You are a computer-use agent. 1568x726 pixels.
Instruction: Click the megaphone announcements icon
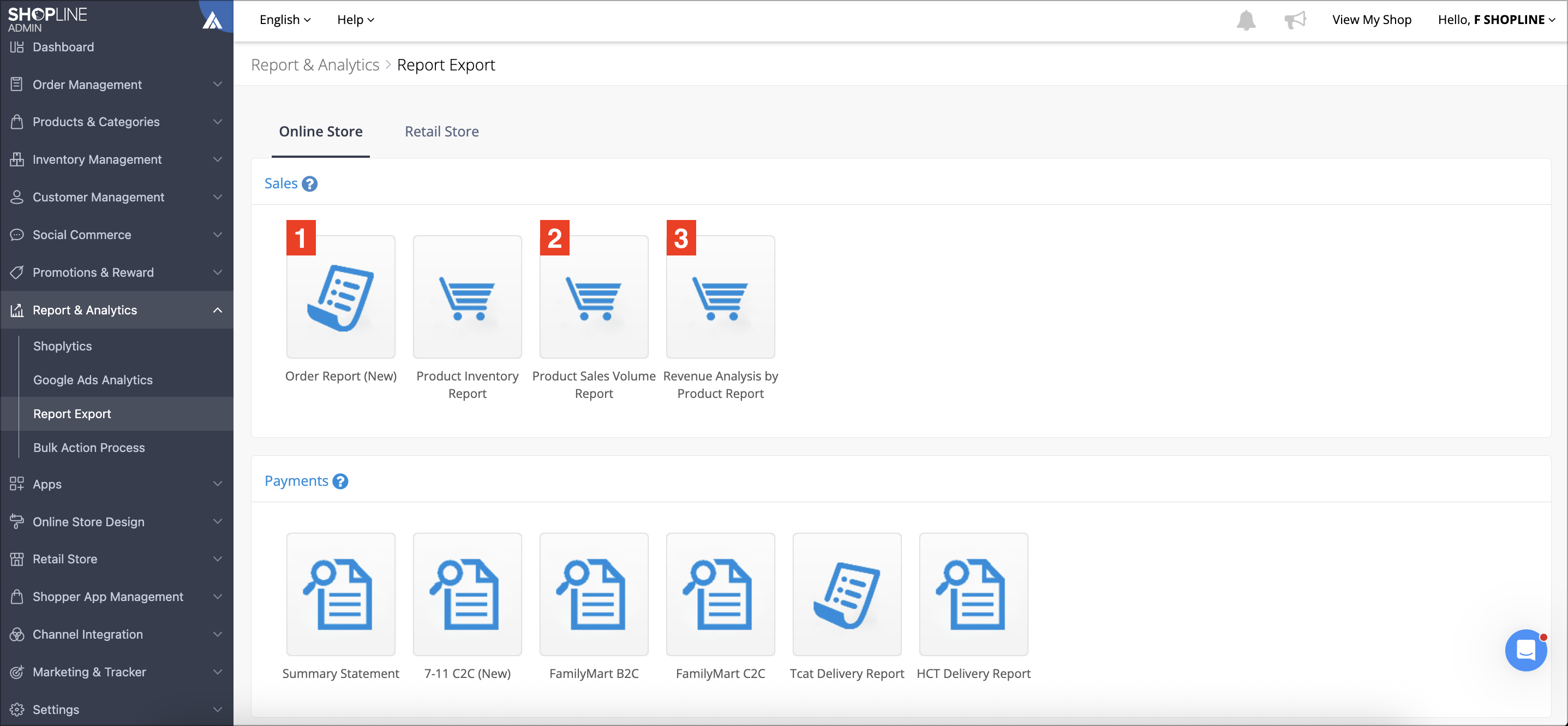(1295, 20)
